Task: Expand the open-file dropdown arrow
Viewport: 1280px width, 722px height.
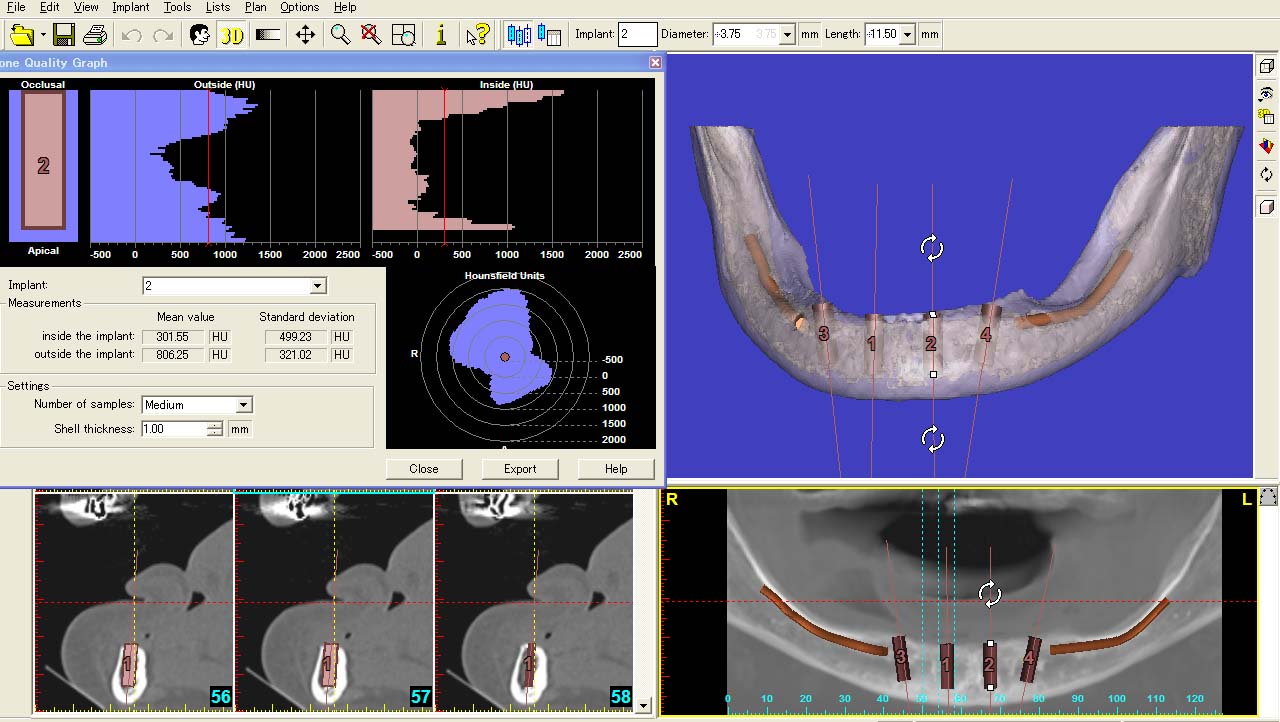Action: pos(43,35)
